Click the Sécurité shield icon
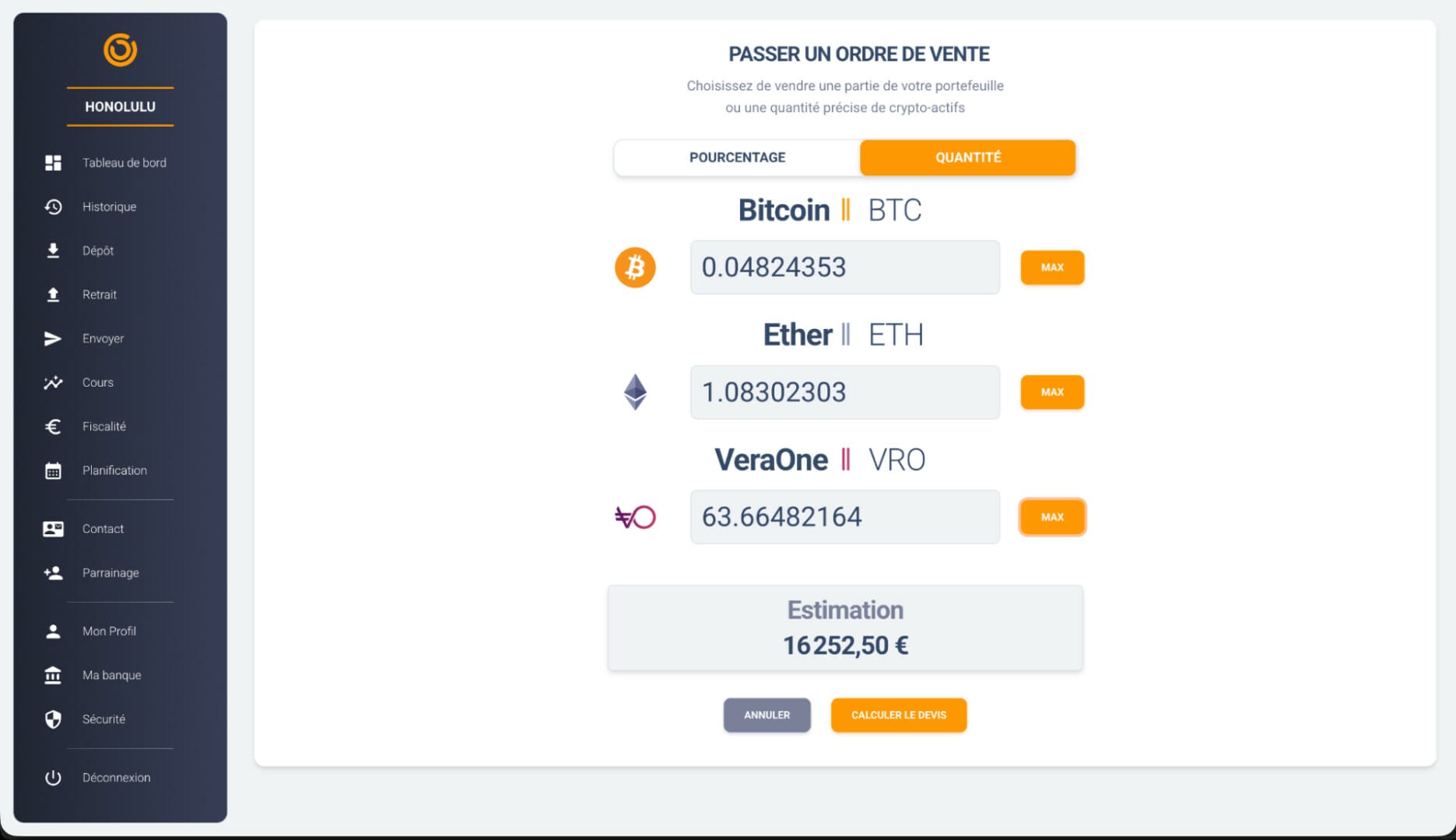 (x=53, y=719)
